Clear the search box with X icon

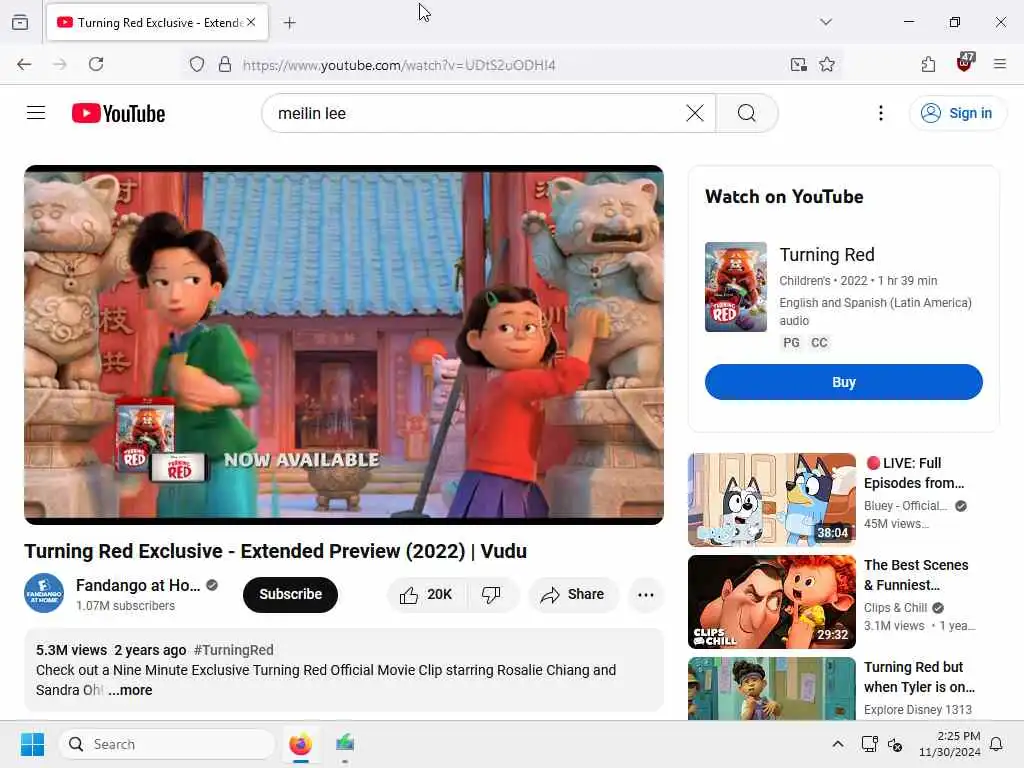(x=695, y=113)
